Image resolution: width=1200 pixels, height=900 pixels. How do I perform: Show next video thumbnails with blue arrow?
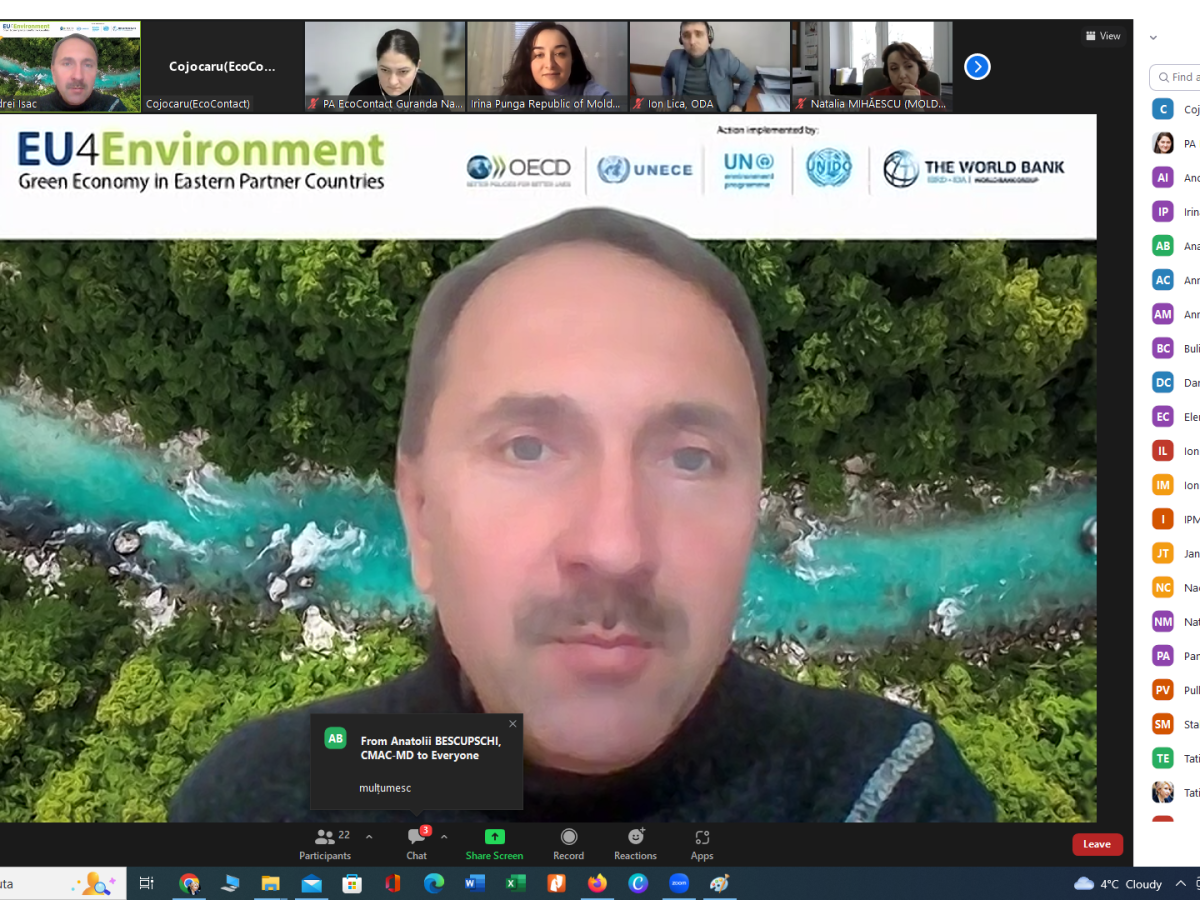click(977, 67)
